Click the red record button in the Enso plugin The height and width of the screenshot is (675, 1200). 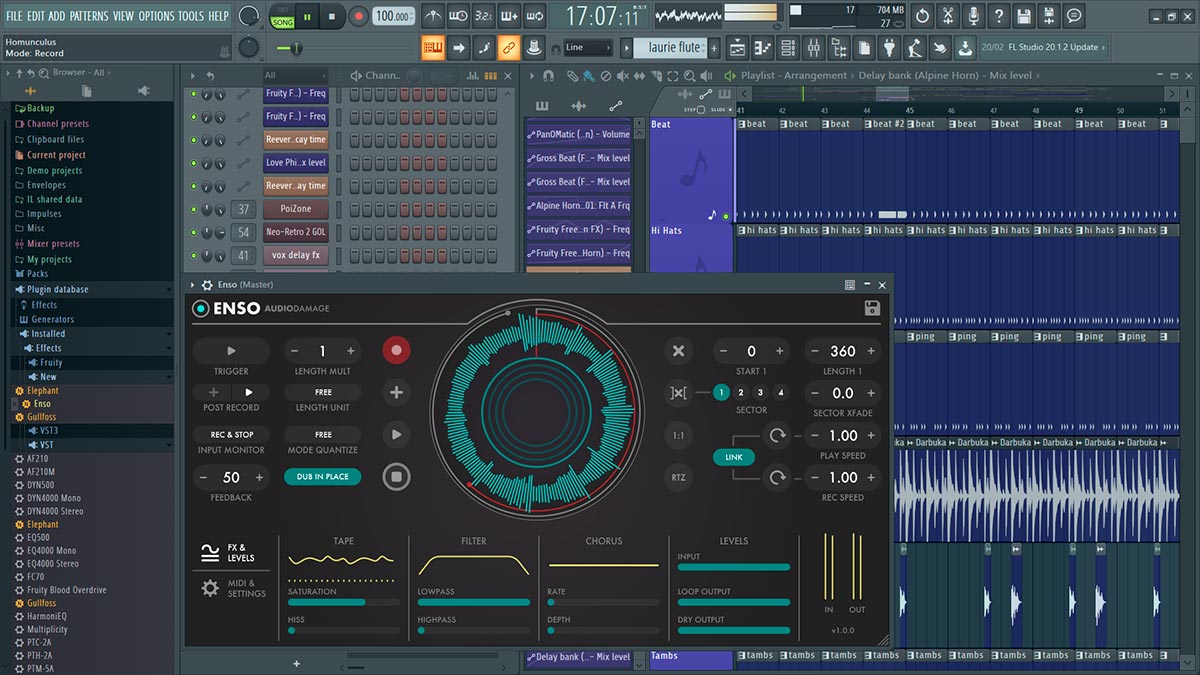(x=397, y=351)
